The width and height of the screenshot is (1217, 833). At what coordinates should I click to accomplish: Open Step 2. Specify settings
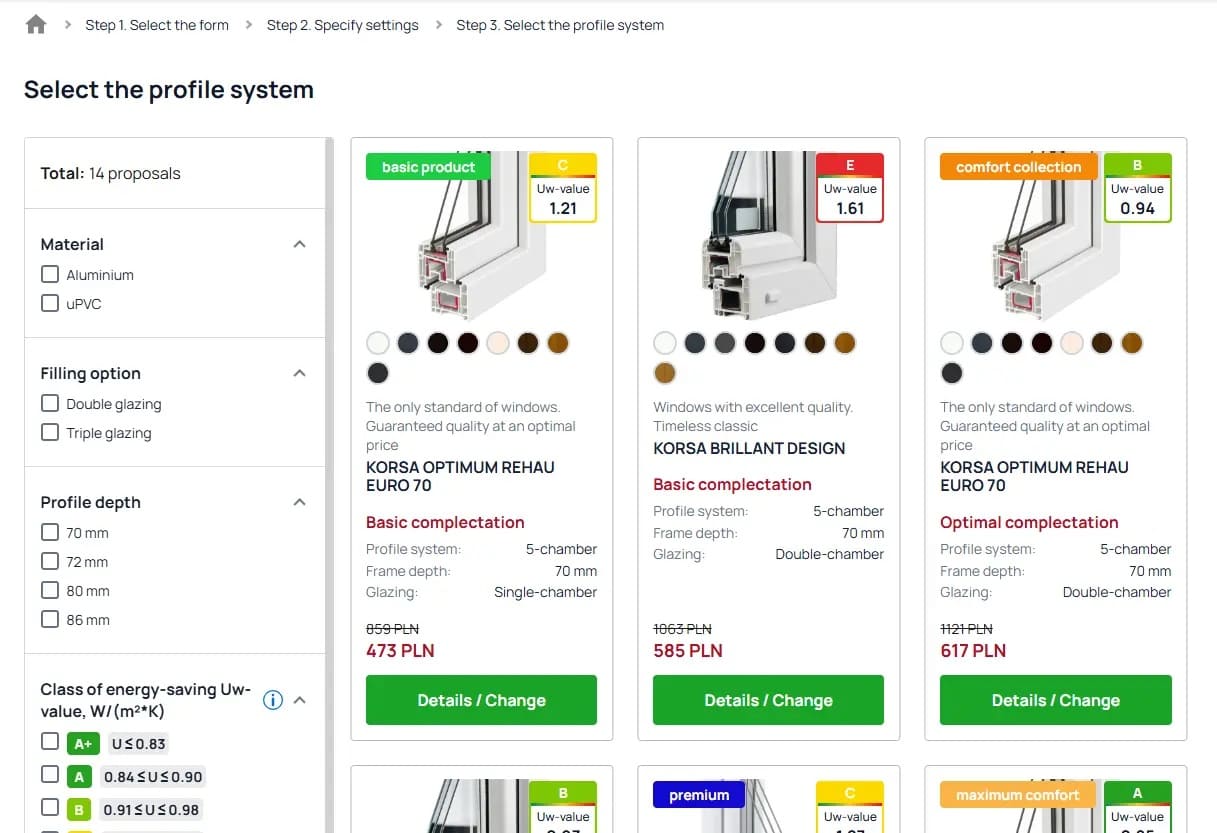[343, 25]
